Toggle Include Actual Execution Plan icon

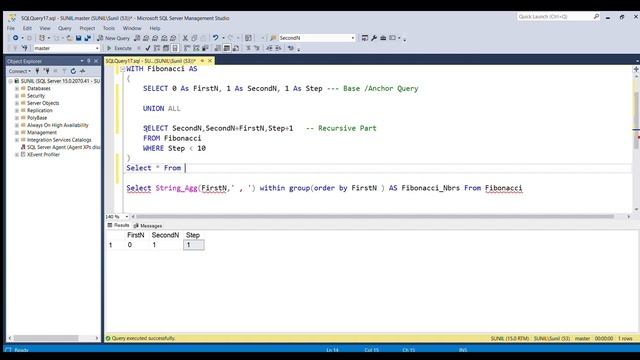187,48
